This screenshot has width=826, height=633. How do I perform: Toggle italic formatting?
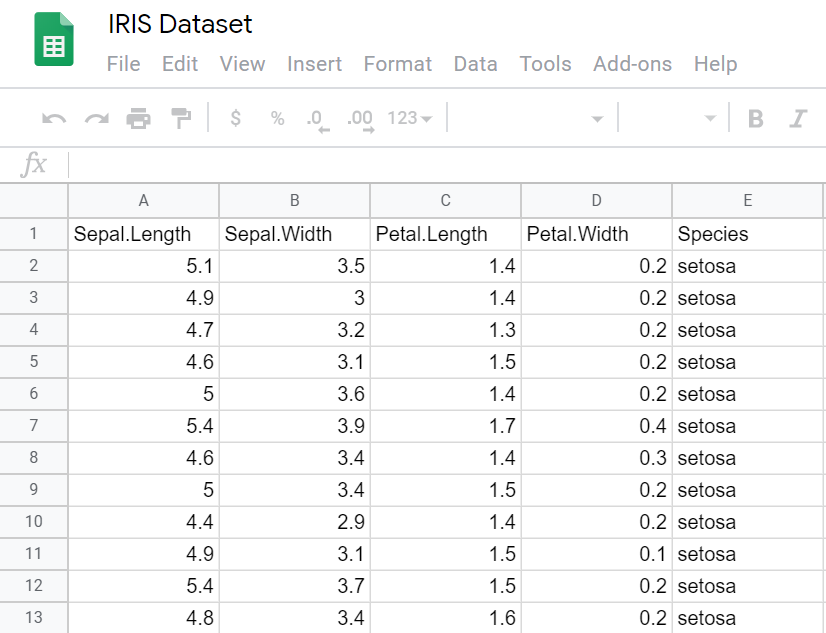798,118
